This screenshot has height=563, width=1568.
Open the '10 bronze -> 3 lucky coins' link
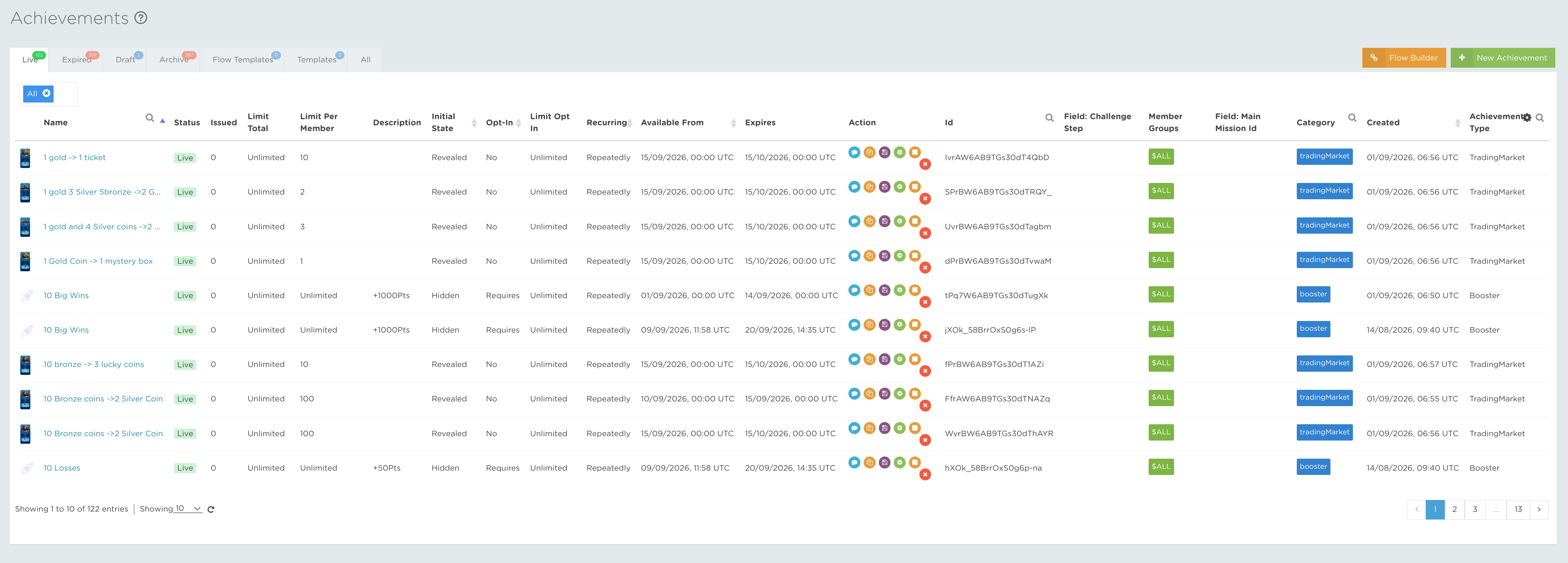tap(94, 364)
